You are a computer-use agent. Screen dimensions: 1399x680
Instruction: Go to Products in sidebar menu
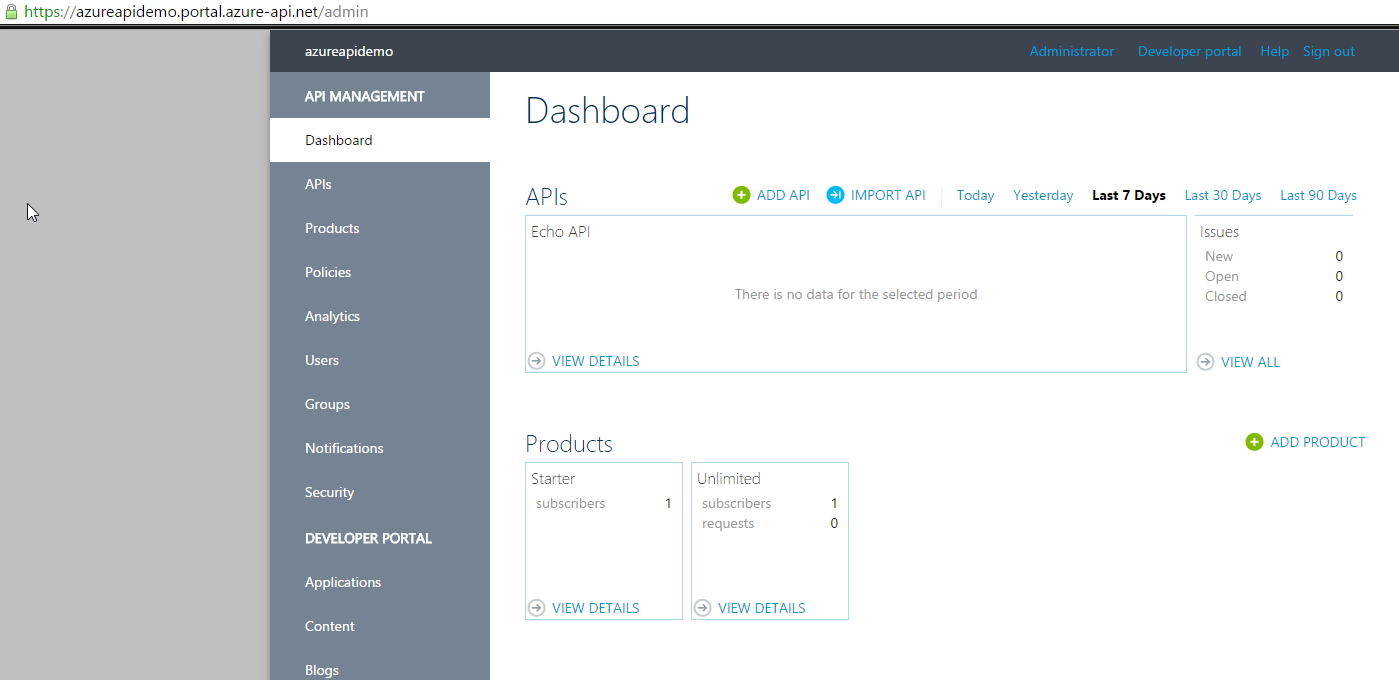point(380,228)
